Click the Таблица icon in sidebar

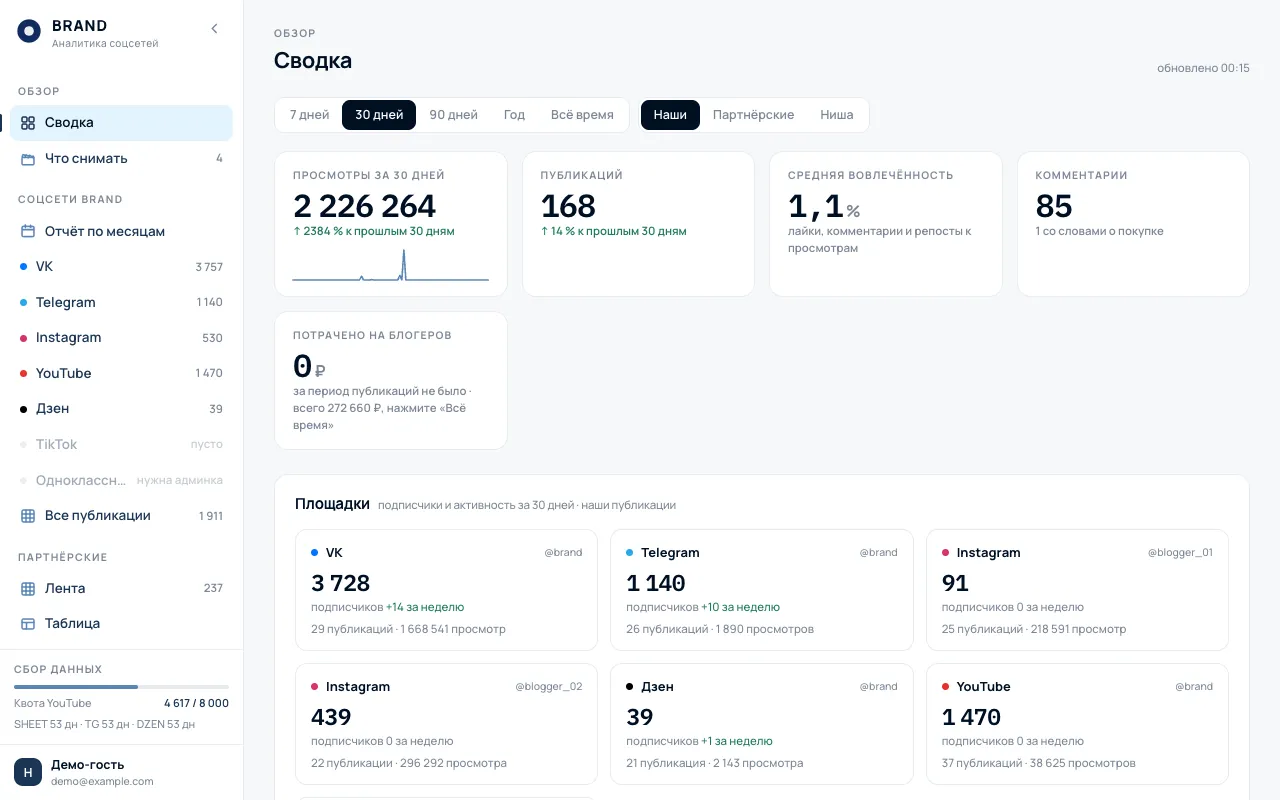click(28, 624)
